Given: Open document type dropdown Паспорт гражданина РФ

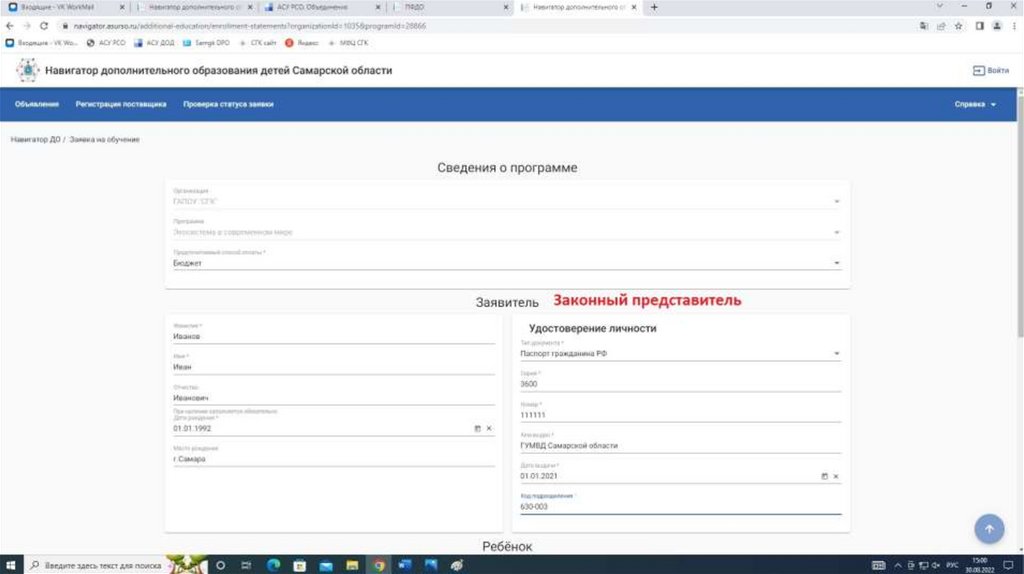Looking at the screenshot, I should coord(836,353).
